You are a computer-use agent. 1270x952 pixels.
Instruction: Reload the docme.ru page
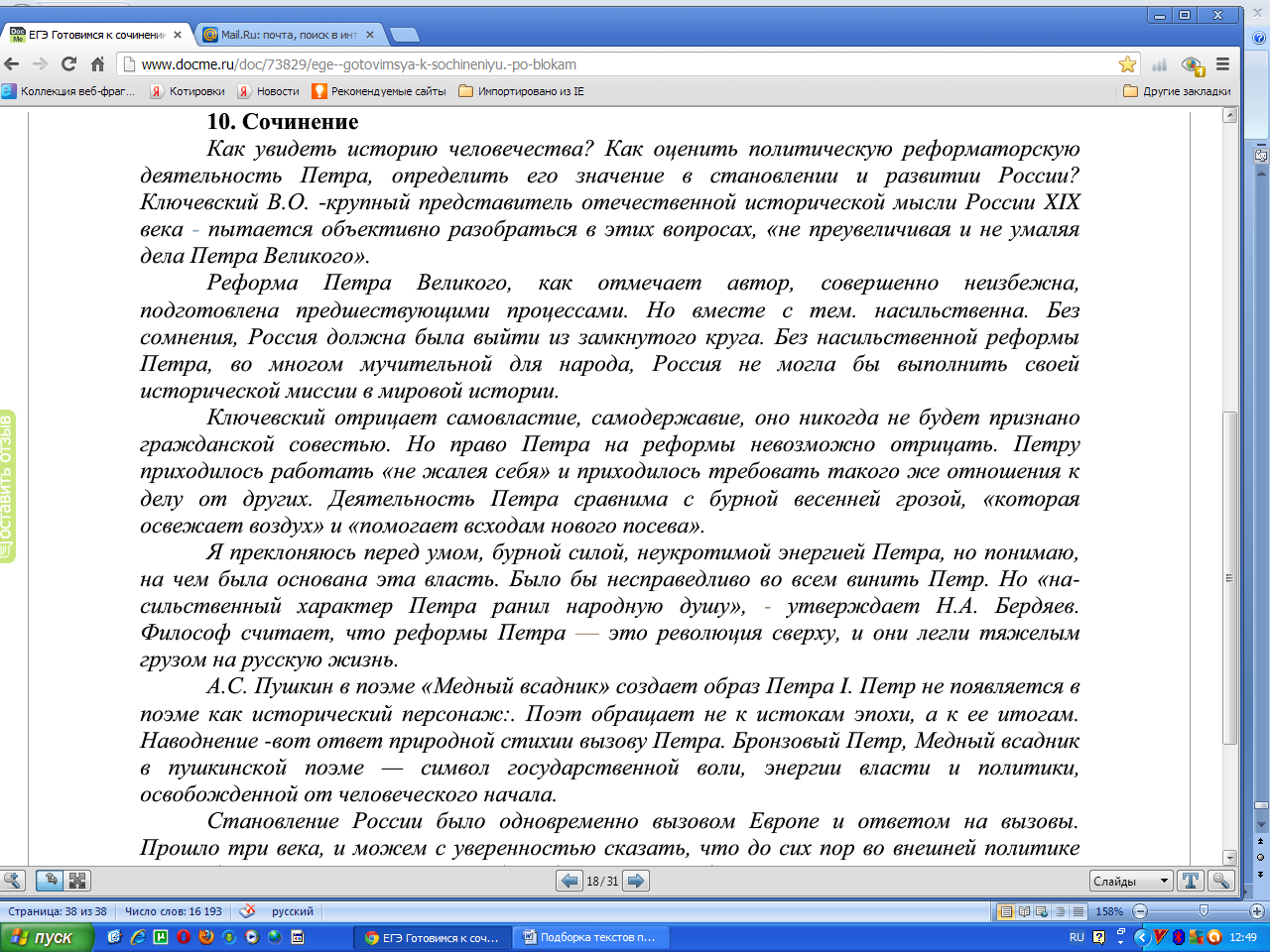coord(68,64)
